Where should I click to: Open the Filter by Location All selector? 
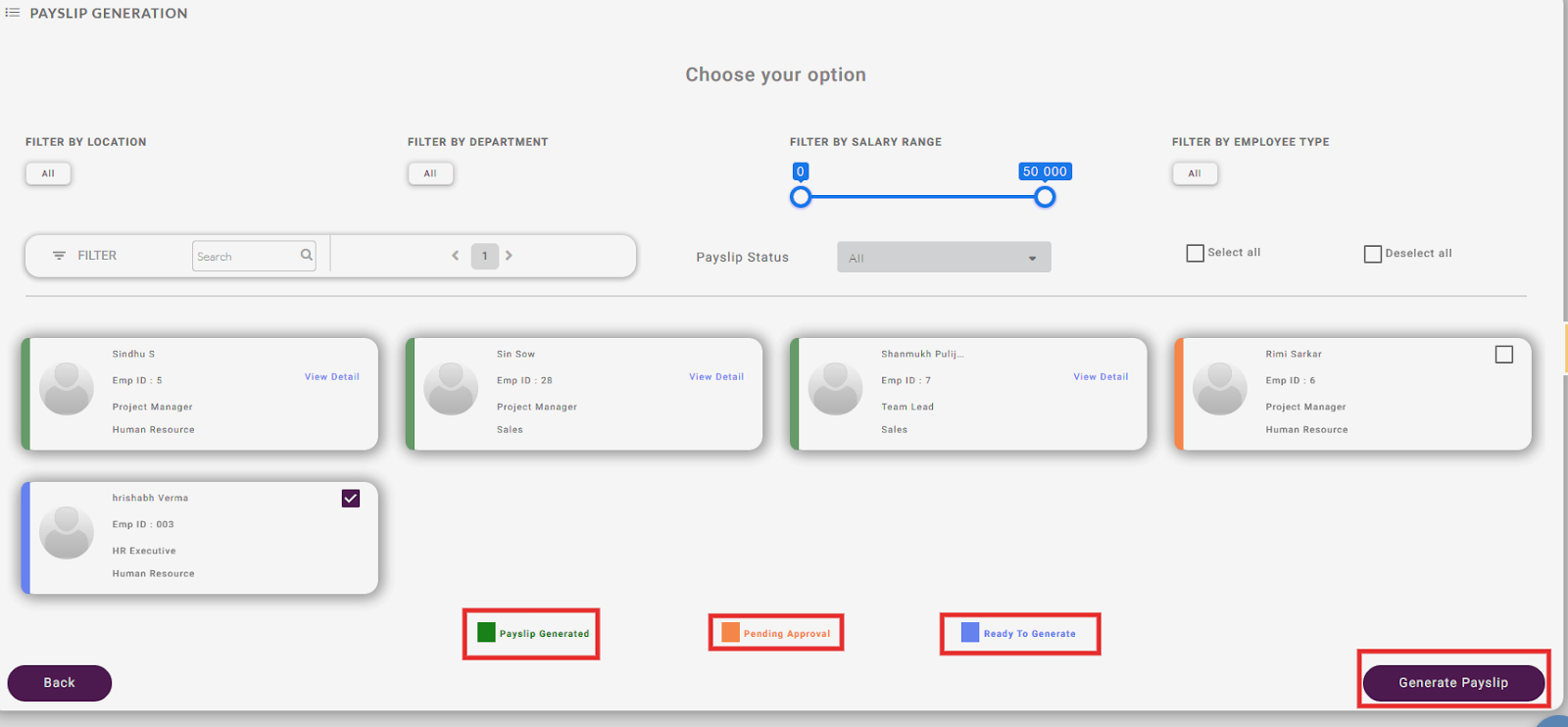coord(48,173)
